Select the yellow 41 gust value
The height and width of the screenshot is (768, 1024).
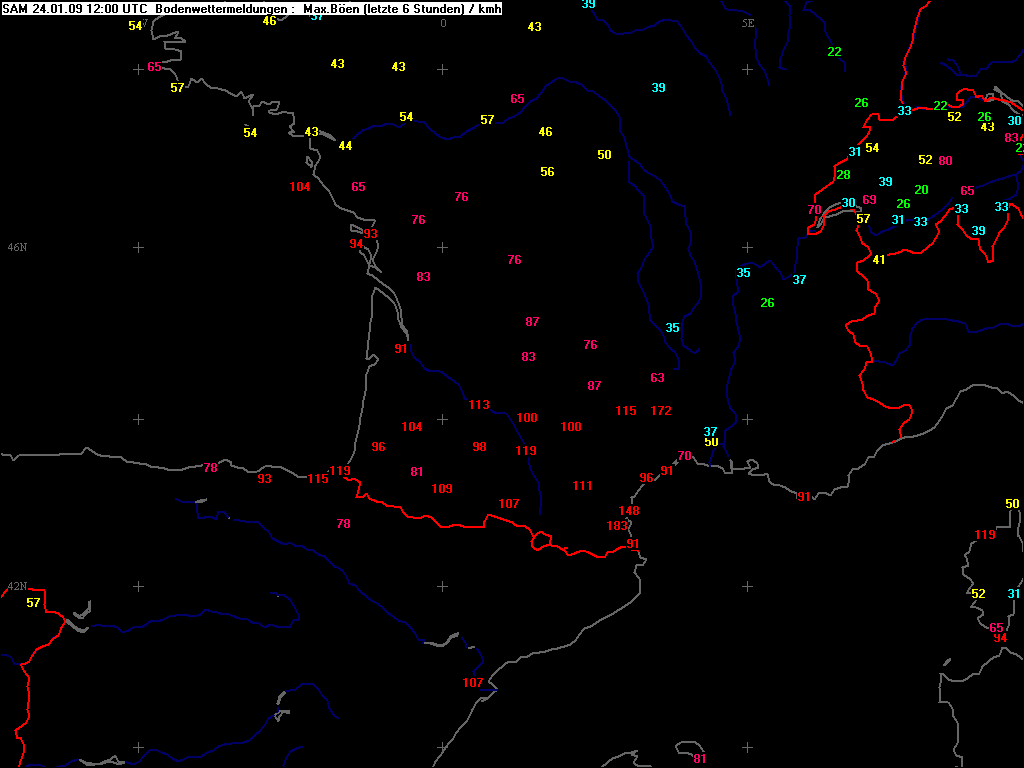tap(879, 260)
